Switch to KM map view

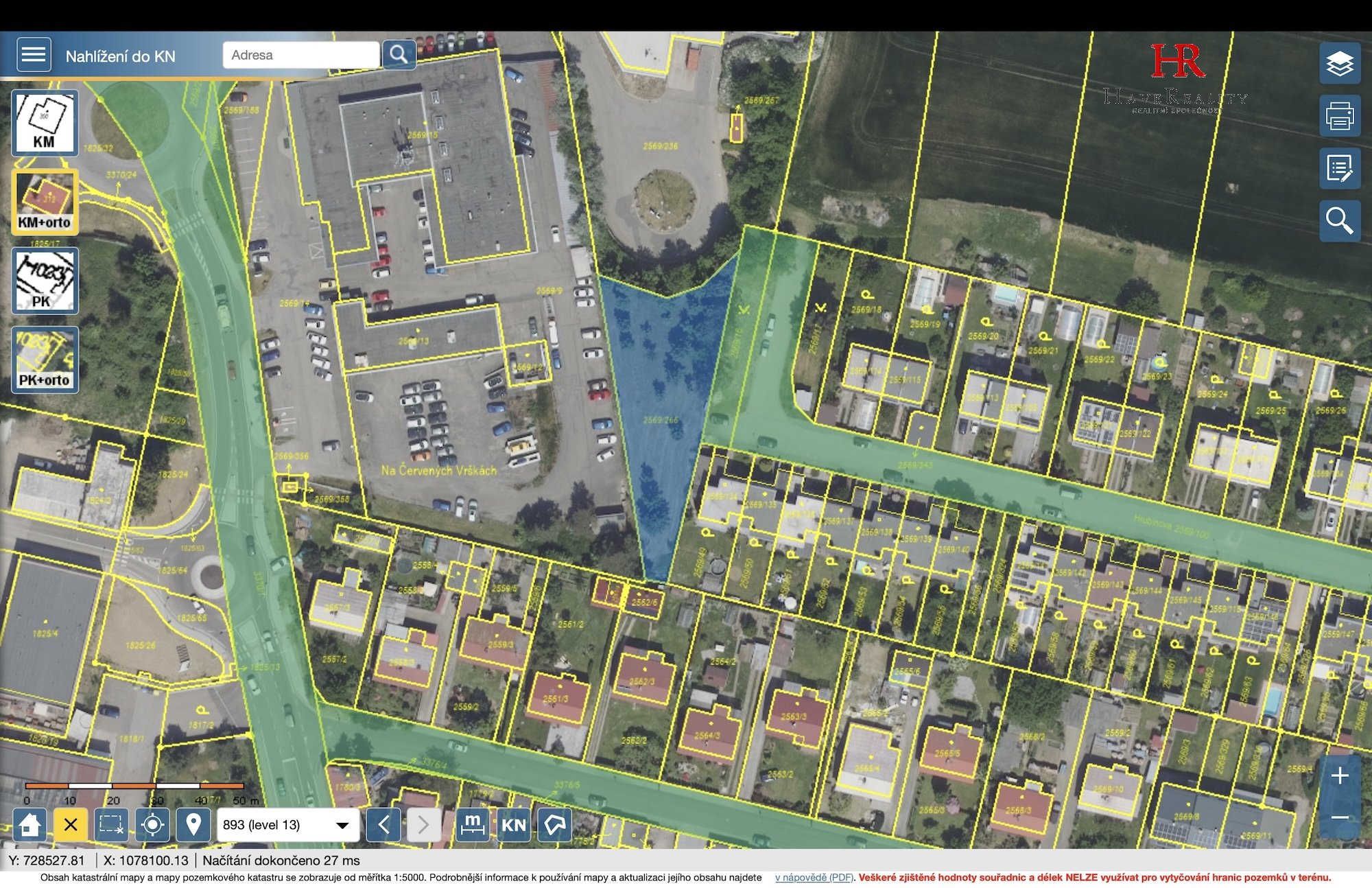coord(45,124)
